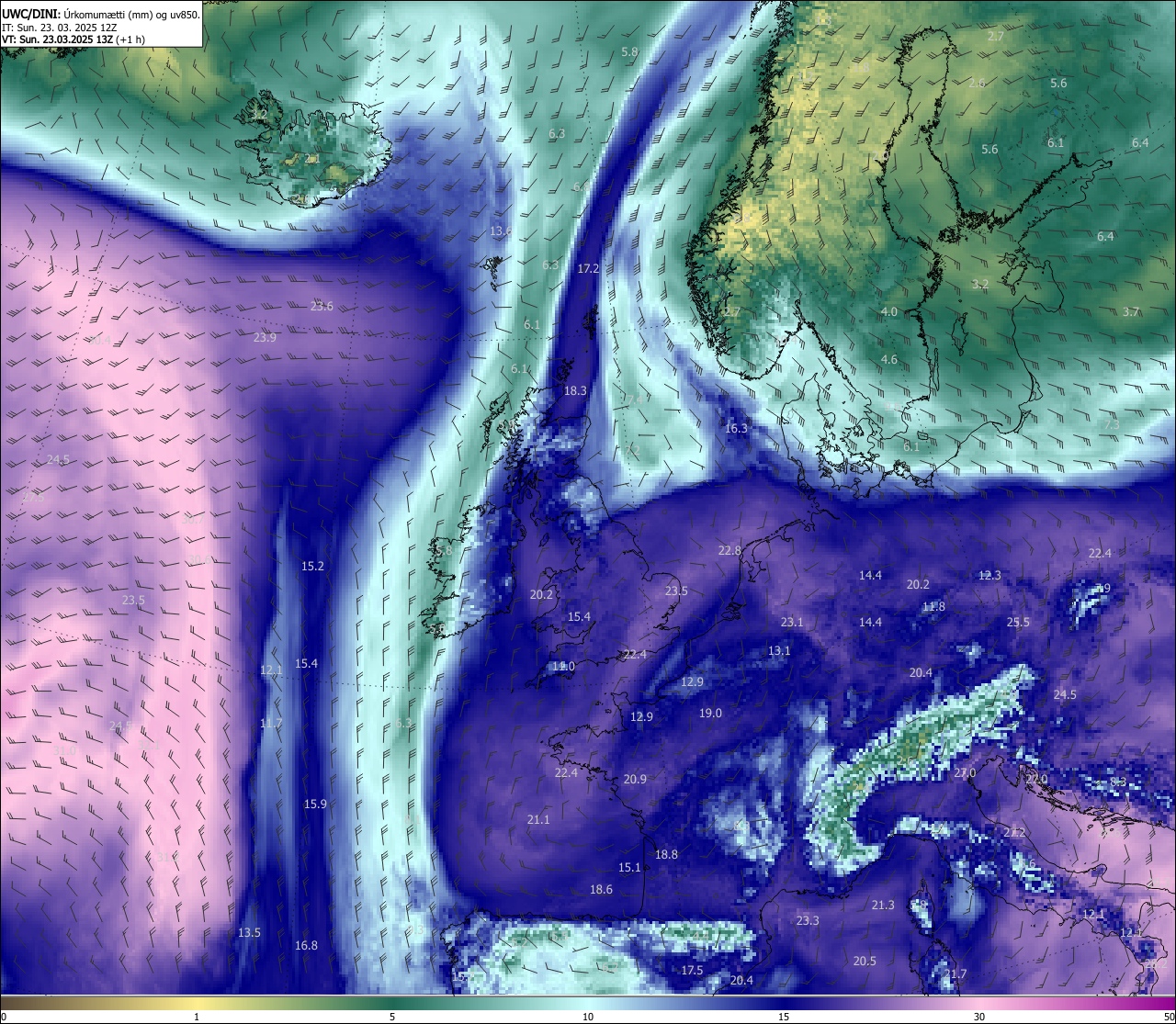The width and height of the screenshot is (1176, 1024).
Task: Click the 20.9 value over France
Action: [x=635, y=779]
